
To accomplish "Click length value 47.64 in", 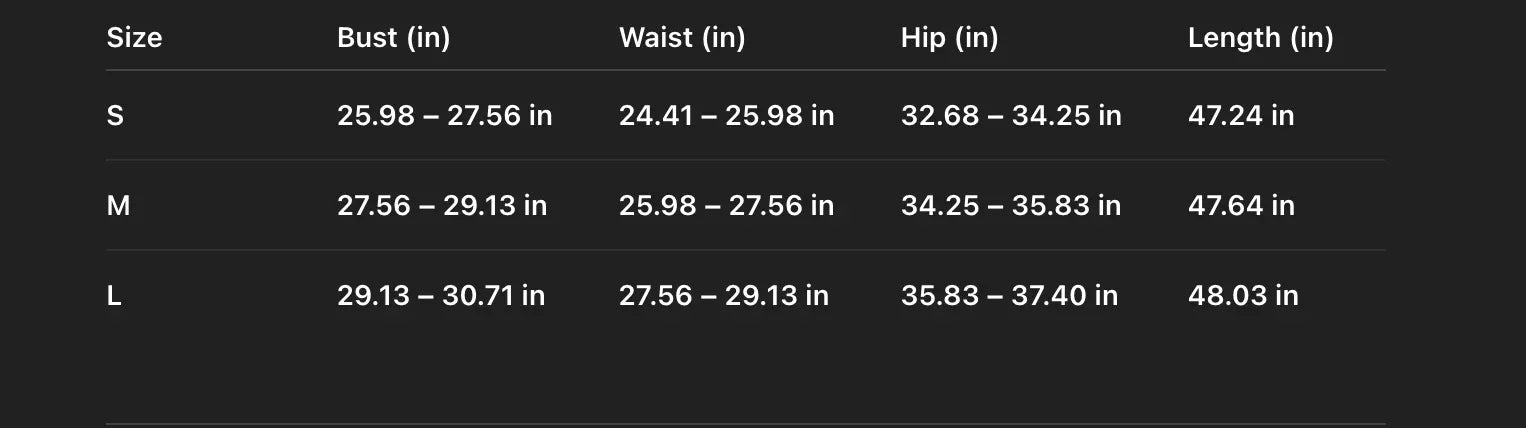I will click(1241, 206).
